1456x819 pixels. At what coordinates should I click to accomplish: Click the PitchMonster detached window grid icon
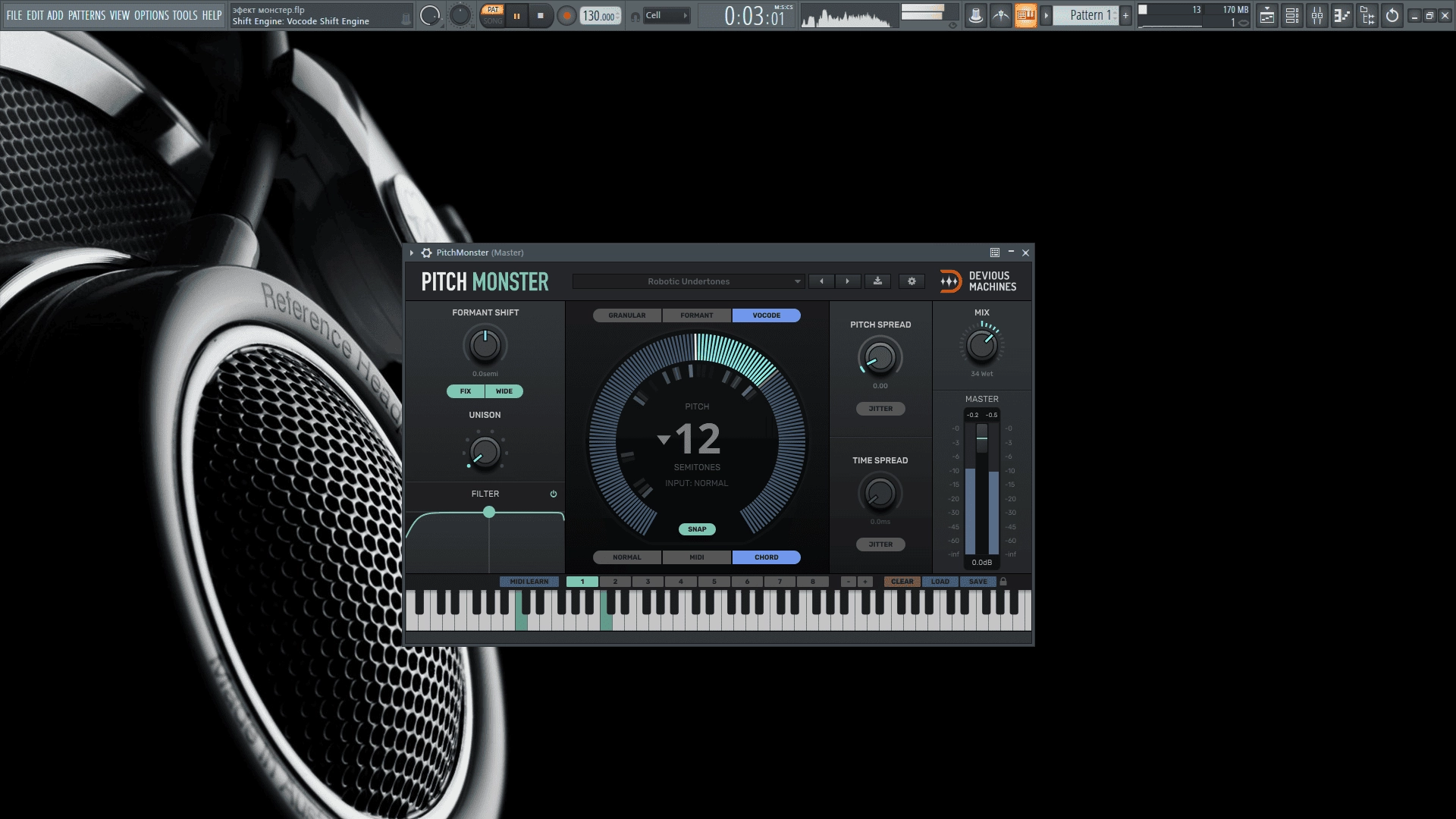995,253
